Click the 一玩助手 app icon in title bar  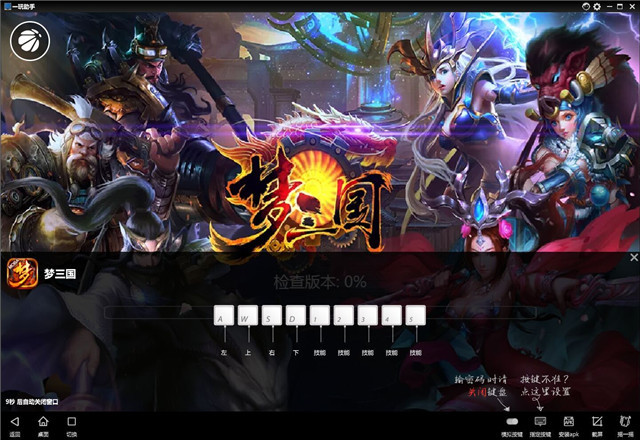[x=7, y=7]
